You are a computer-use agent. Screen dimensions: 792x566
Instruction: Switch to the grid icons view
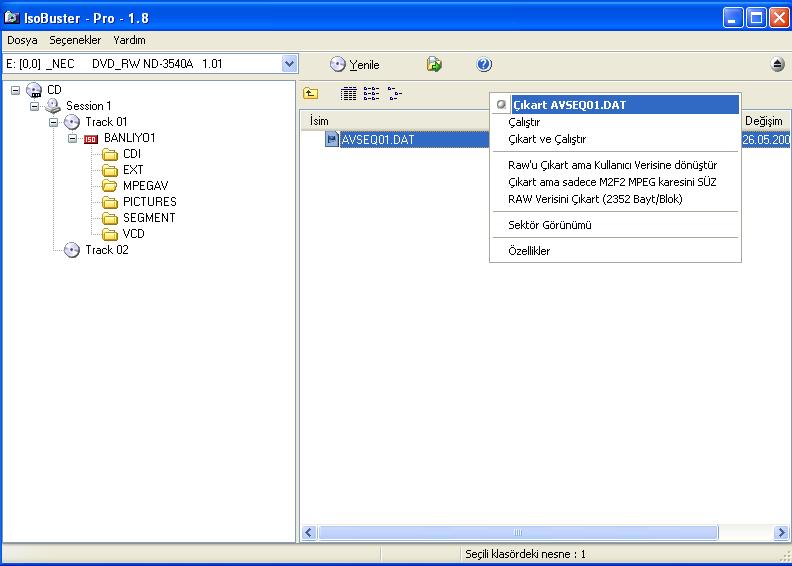tap(348, 94)
